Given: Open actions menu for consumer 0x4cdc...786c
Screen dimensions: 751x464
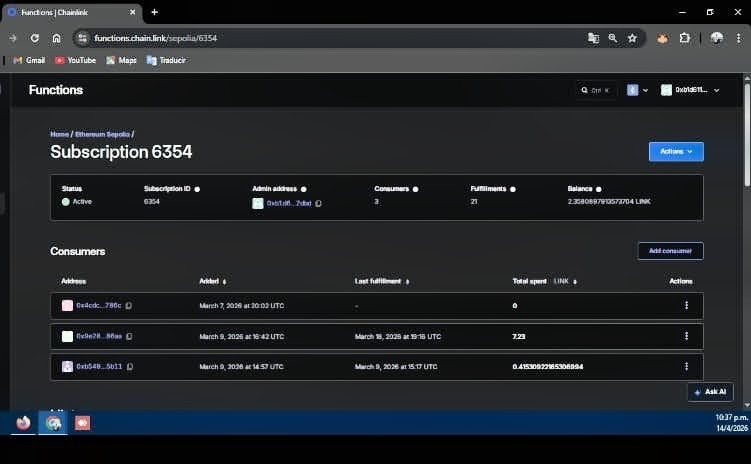Looking at the screenshot, I should 686,306.
